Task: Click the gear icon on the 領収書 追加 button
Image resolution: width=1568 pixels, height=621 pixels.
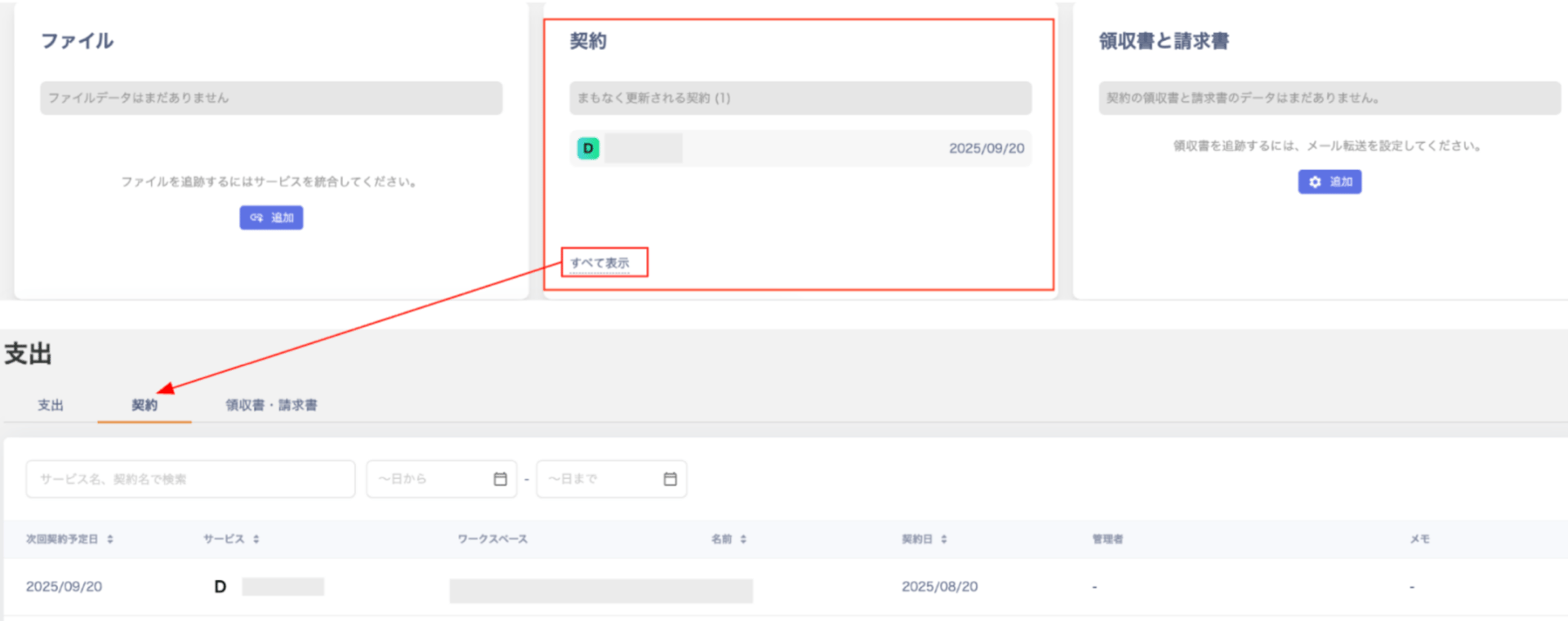Action: coord(1315,181)
